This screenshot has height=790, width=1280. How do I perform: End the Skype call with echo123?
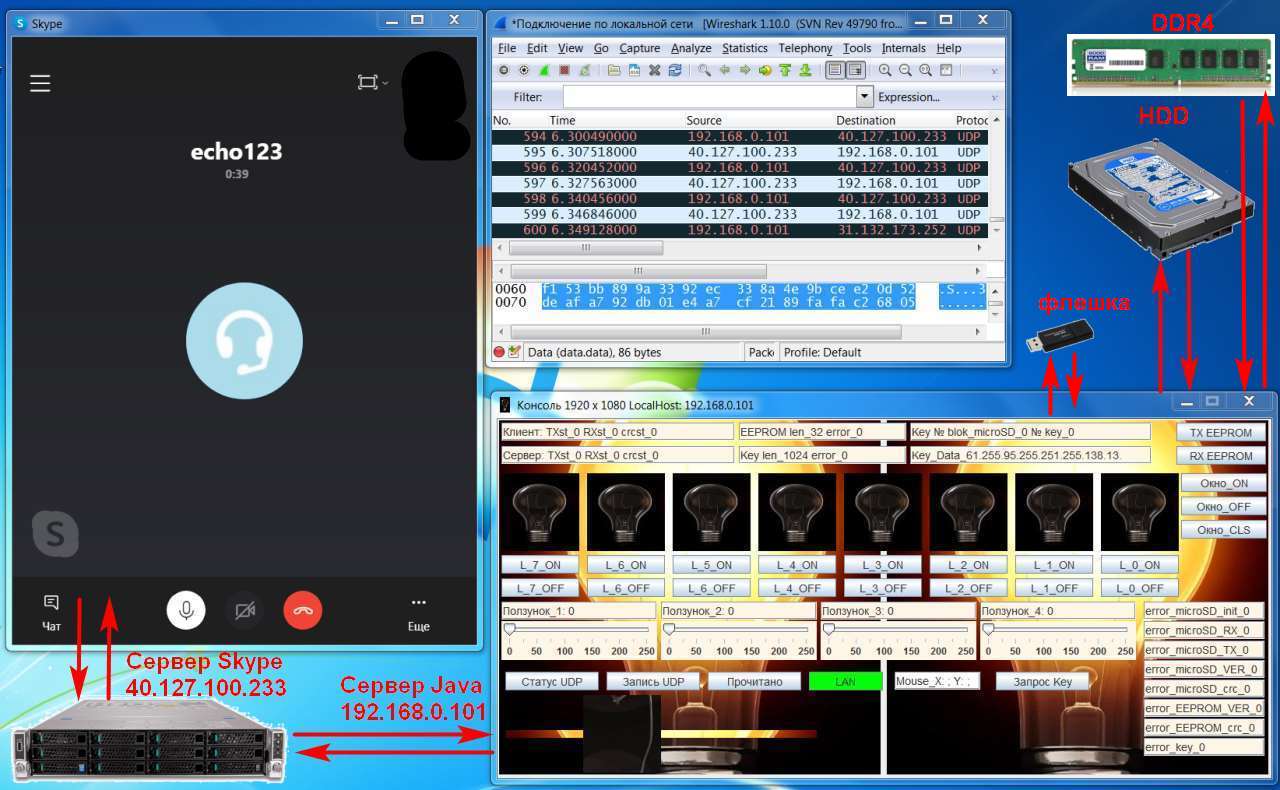pyautogui.click(x=303, y=609)
